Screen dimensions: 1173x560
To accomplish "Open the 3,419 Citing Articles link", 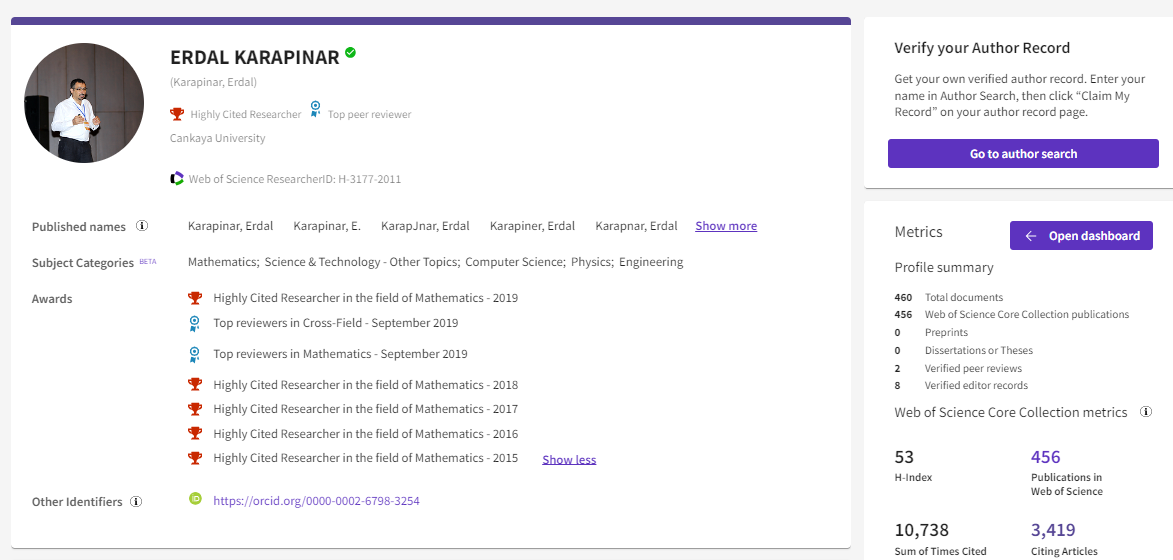I will tap(1053, 530).
